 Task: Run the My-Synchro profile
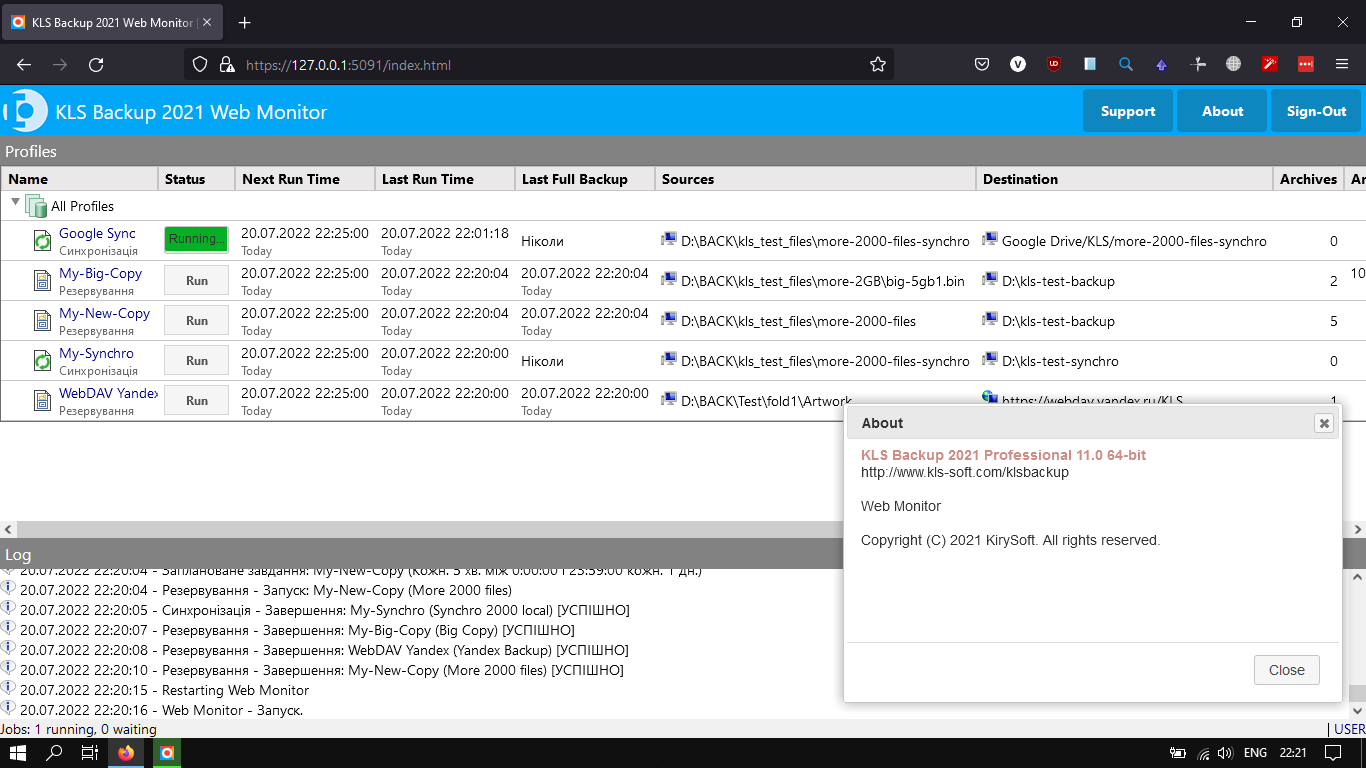coord(196,360)
